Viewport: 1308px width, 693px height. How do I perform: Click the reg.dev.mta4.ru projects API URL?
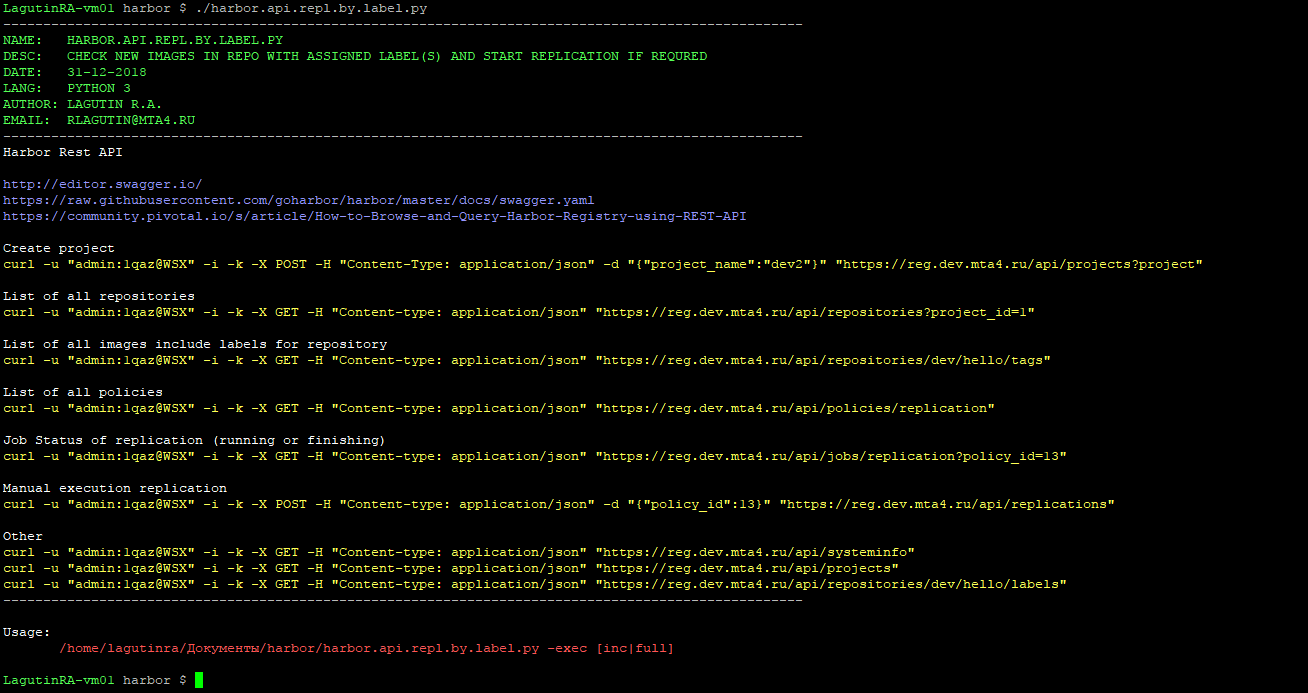click(x=757, y=567)
